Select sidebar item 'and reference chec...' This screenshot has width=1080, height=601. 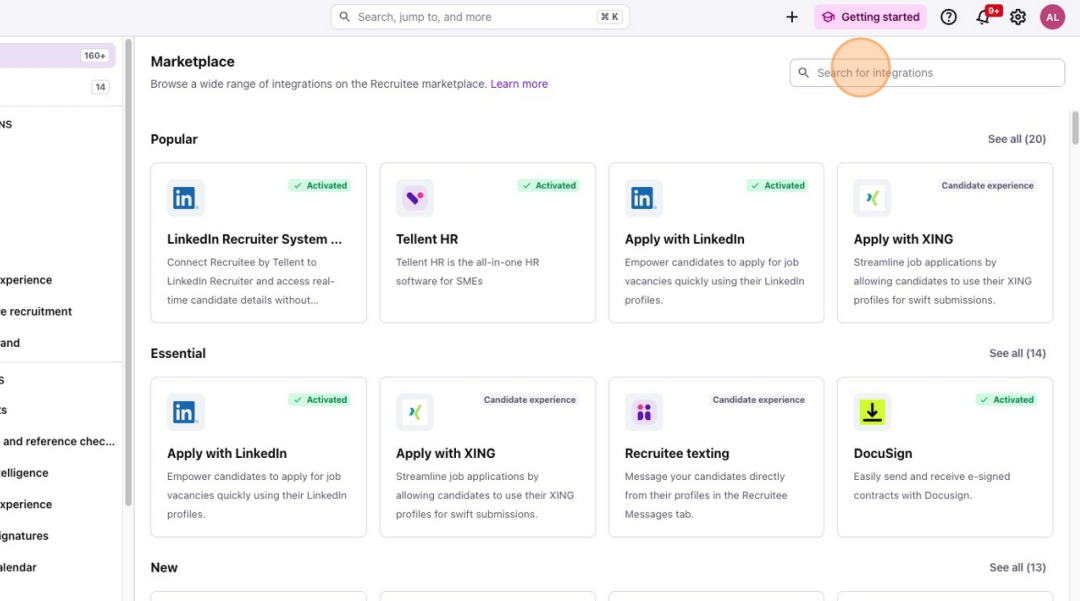pos(58,441)
